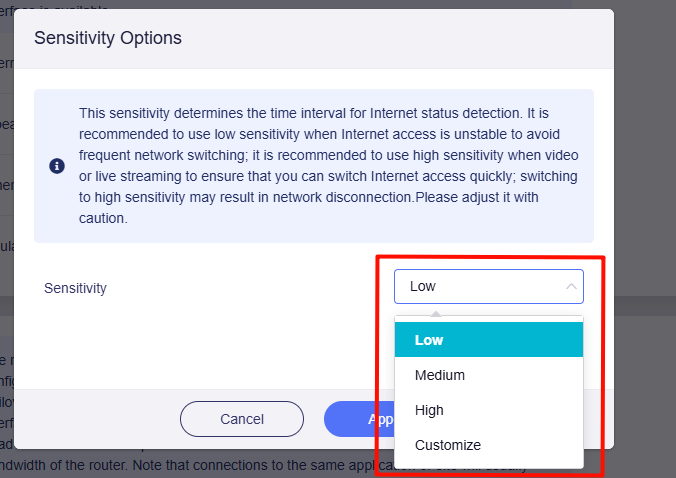Open the Sensitivity field showing Low

point(480,287)
